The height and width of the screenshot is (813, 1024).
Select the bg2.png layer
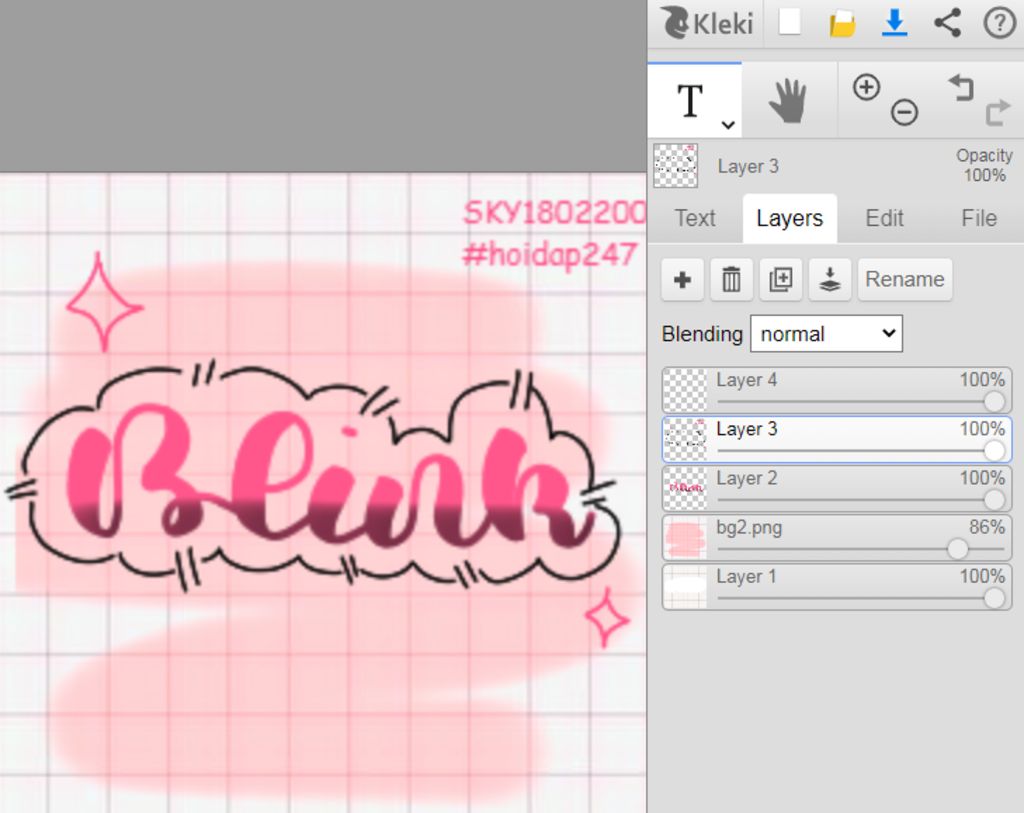(x=837, y=537)
